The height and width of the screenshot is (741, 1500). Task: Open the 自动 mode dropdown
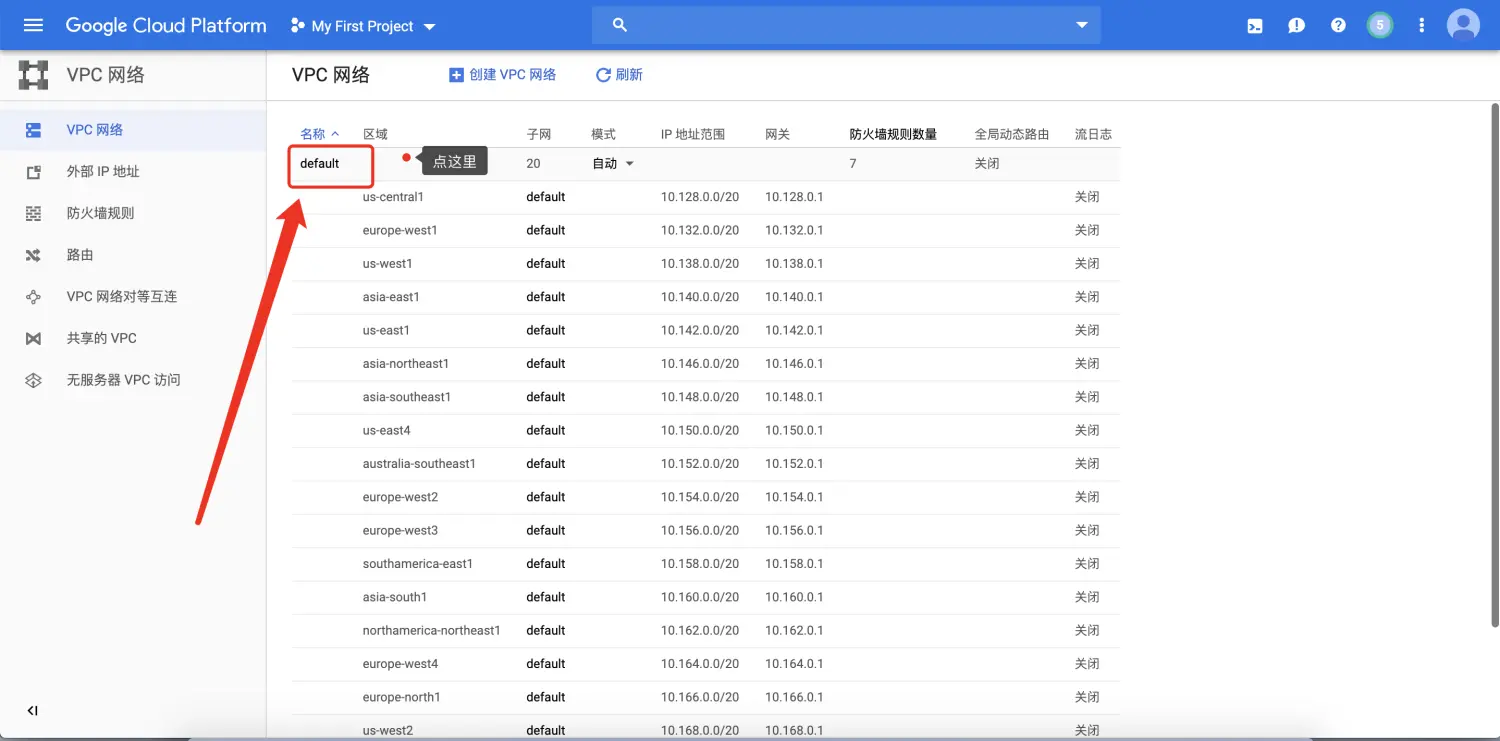pos(613,164)
